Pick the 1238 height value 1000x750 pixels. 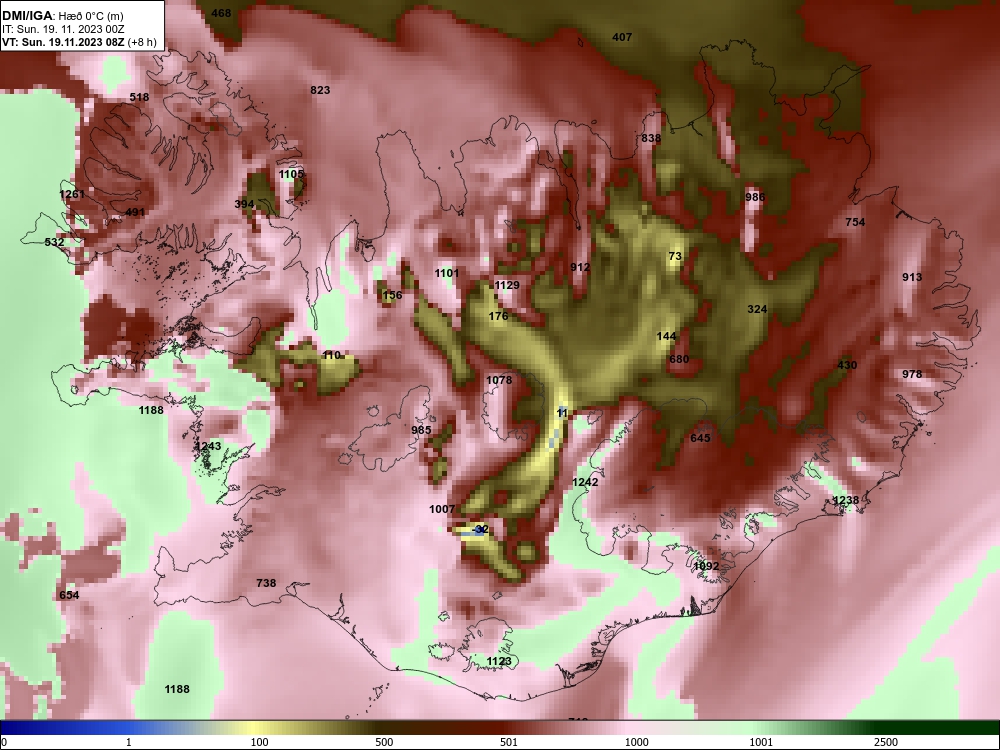[846, 500]
